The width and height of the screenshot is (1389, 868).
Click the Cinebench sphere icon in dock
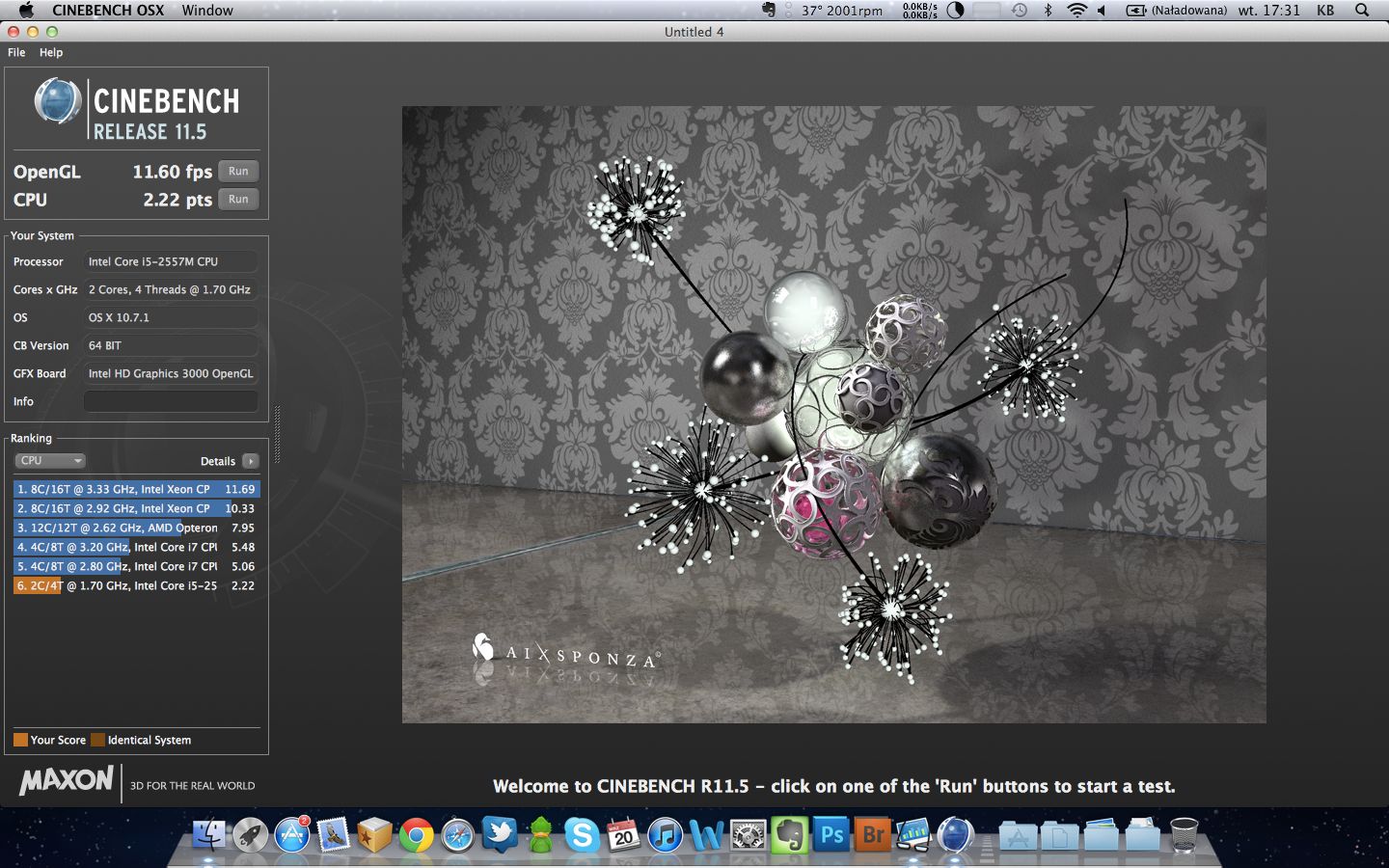click(x=955, y=834)
